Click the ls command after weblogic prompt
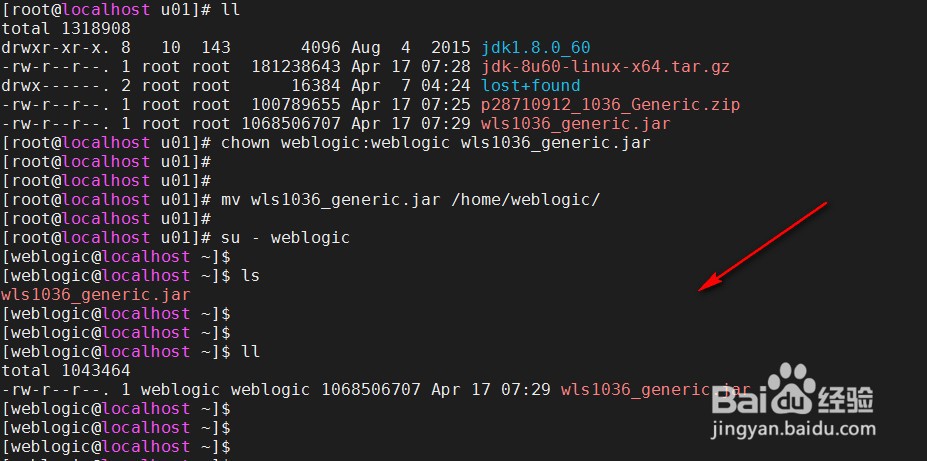Image resolution: width=927 pixels, height=461 pixels. (250, 275)
